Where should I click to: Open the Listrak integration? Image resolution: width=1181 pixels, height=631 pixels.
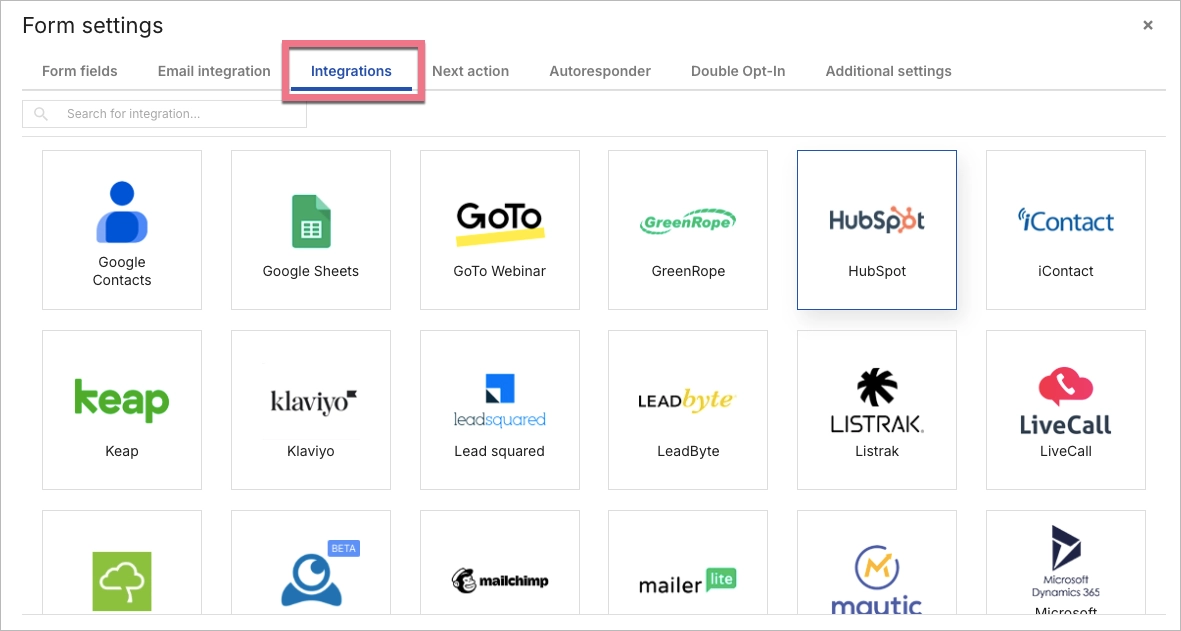point(876,409)
